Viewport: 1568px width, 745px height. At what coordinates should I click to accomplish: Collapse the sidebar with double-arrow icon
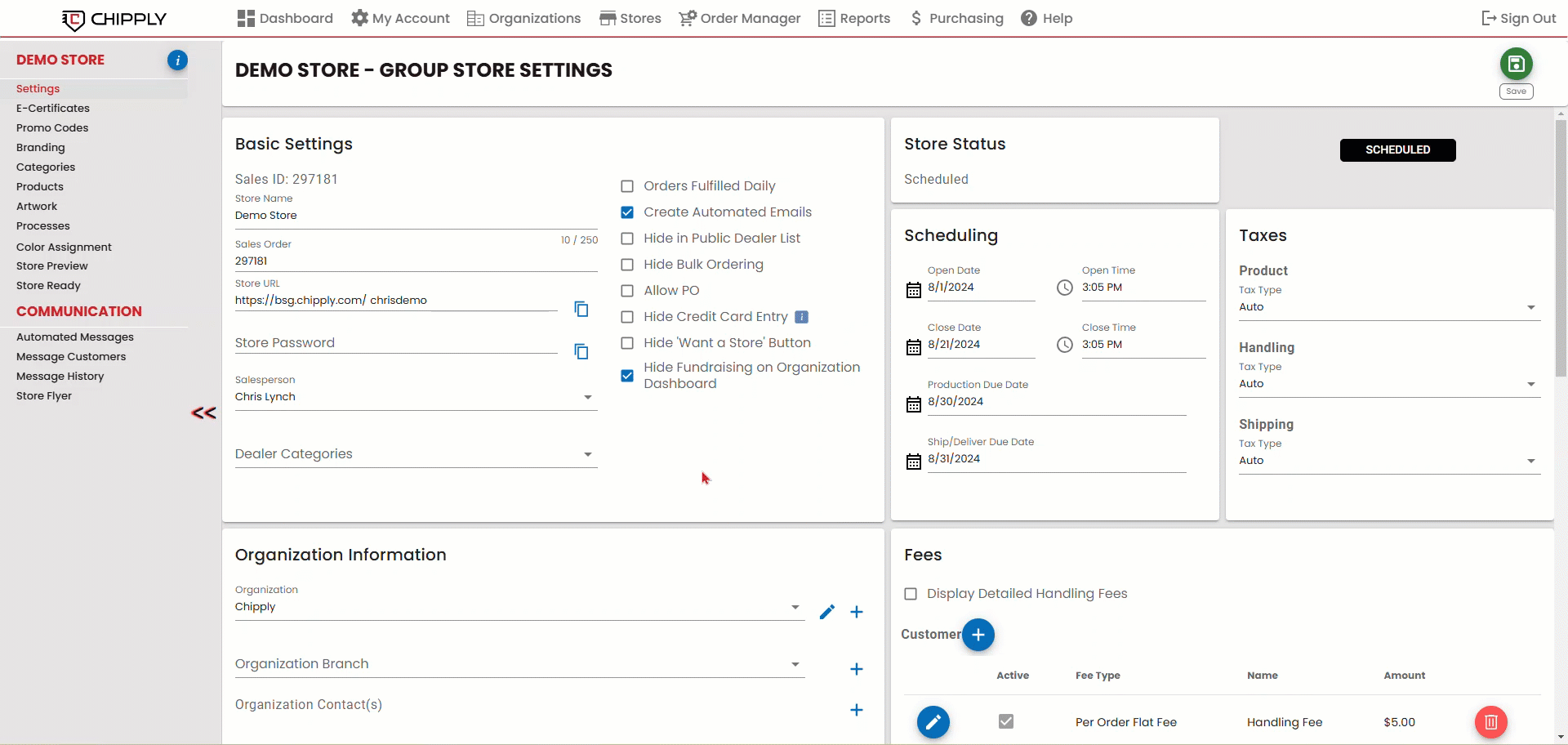[203, 413]
